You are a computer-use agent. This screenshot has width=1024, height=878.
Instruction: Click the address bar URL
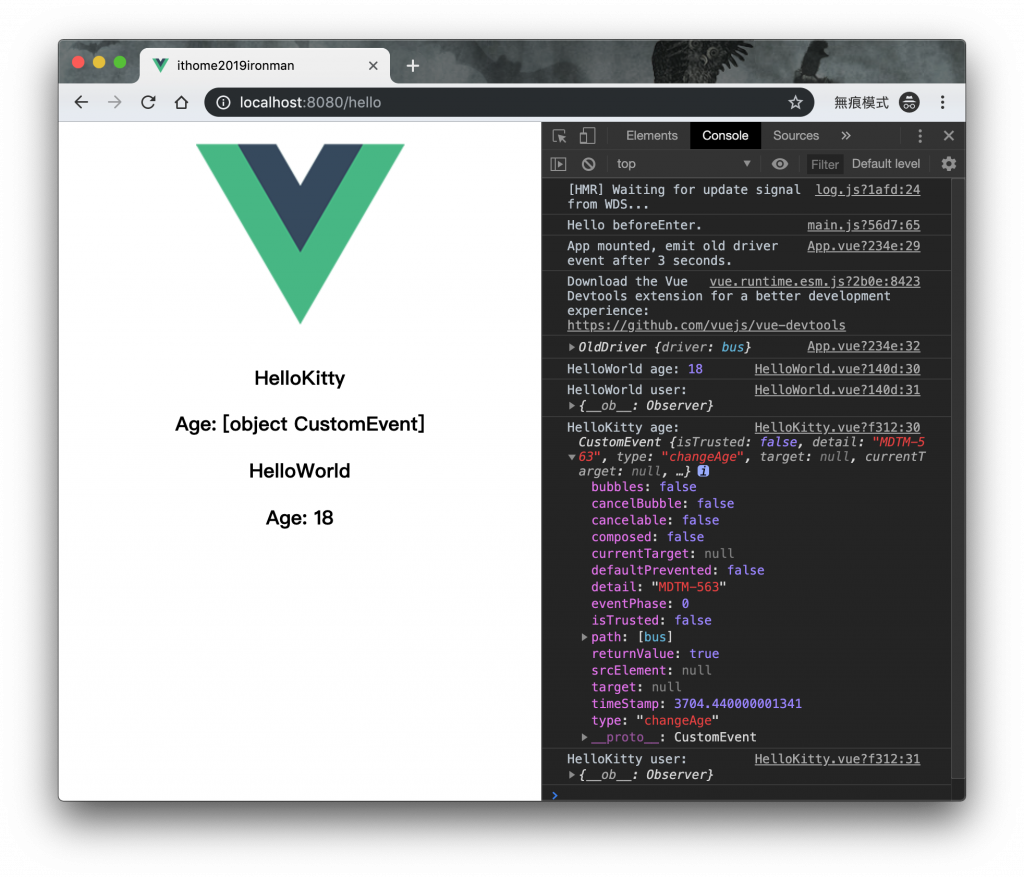310,103
